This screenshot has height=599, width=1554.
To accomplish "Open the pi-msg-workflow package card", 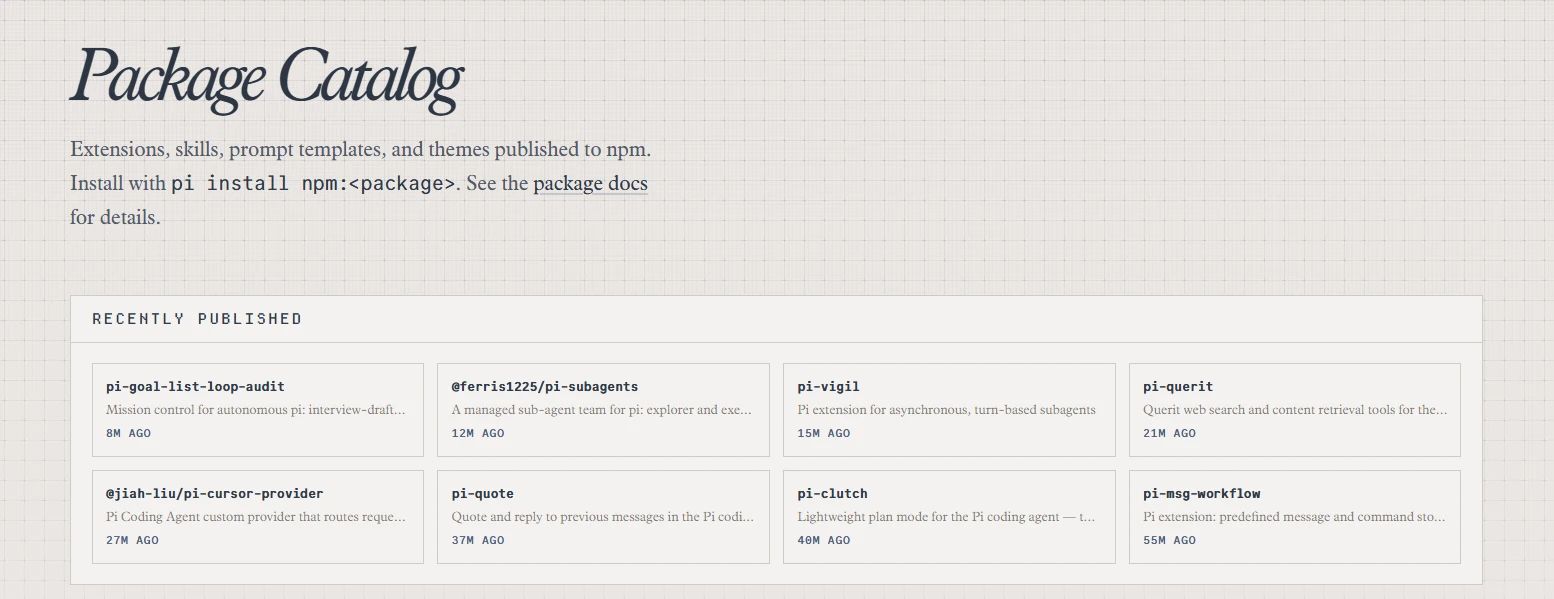I will [1295, 517].
